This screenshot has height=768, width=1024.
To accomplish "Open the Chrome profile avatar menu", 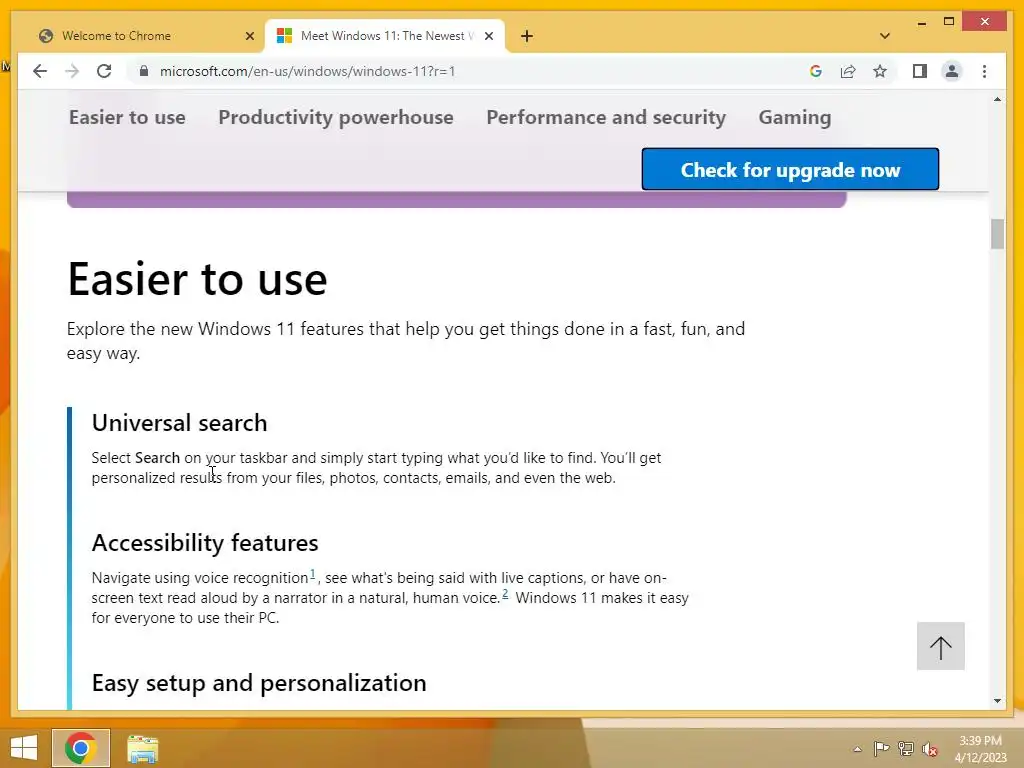I will 952,71.
